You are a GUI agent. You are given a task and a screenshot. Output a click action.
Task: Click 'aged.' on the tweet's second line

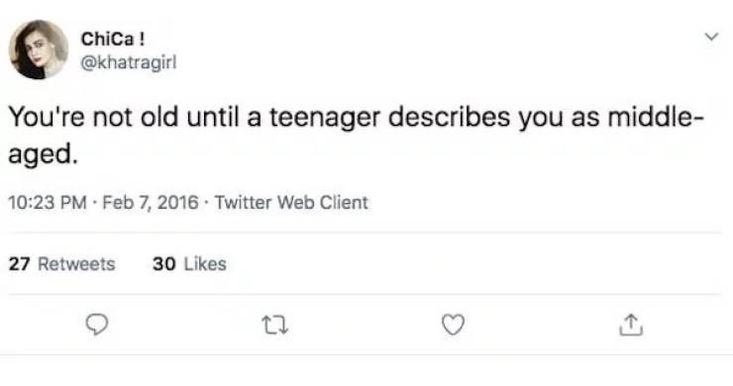[x=43, y=155]
